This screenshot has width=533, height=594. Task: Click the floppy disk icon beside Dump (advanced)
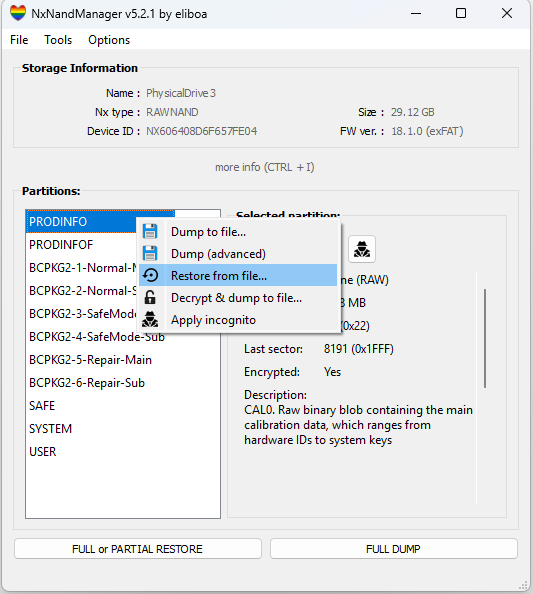pyautogui.click(x=150, y=253)
